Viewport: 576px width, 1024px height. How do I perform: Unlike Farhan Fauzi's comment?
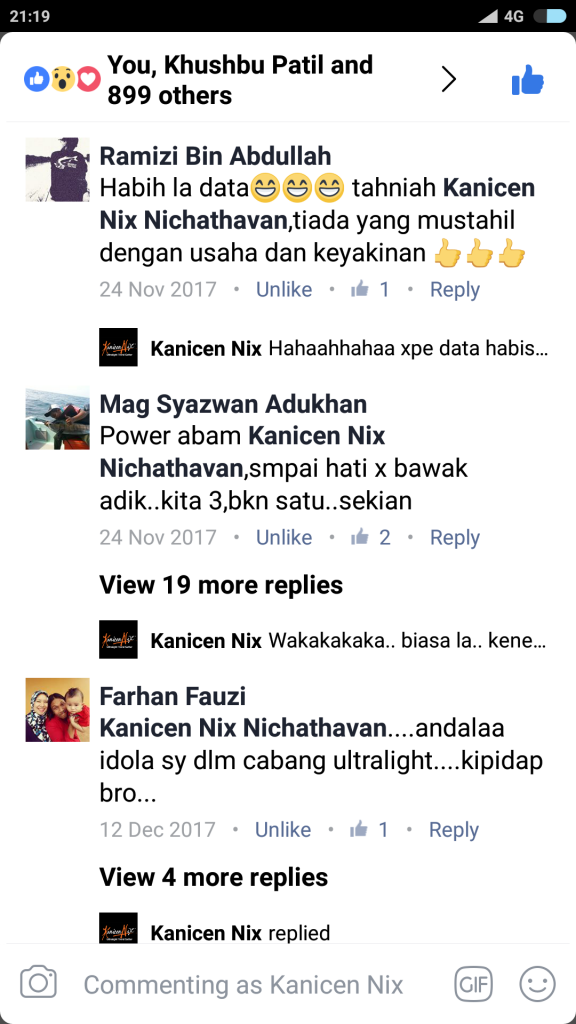pos(283,829)
